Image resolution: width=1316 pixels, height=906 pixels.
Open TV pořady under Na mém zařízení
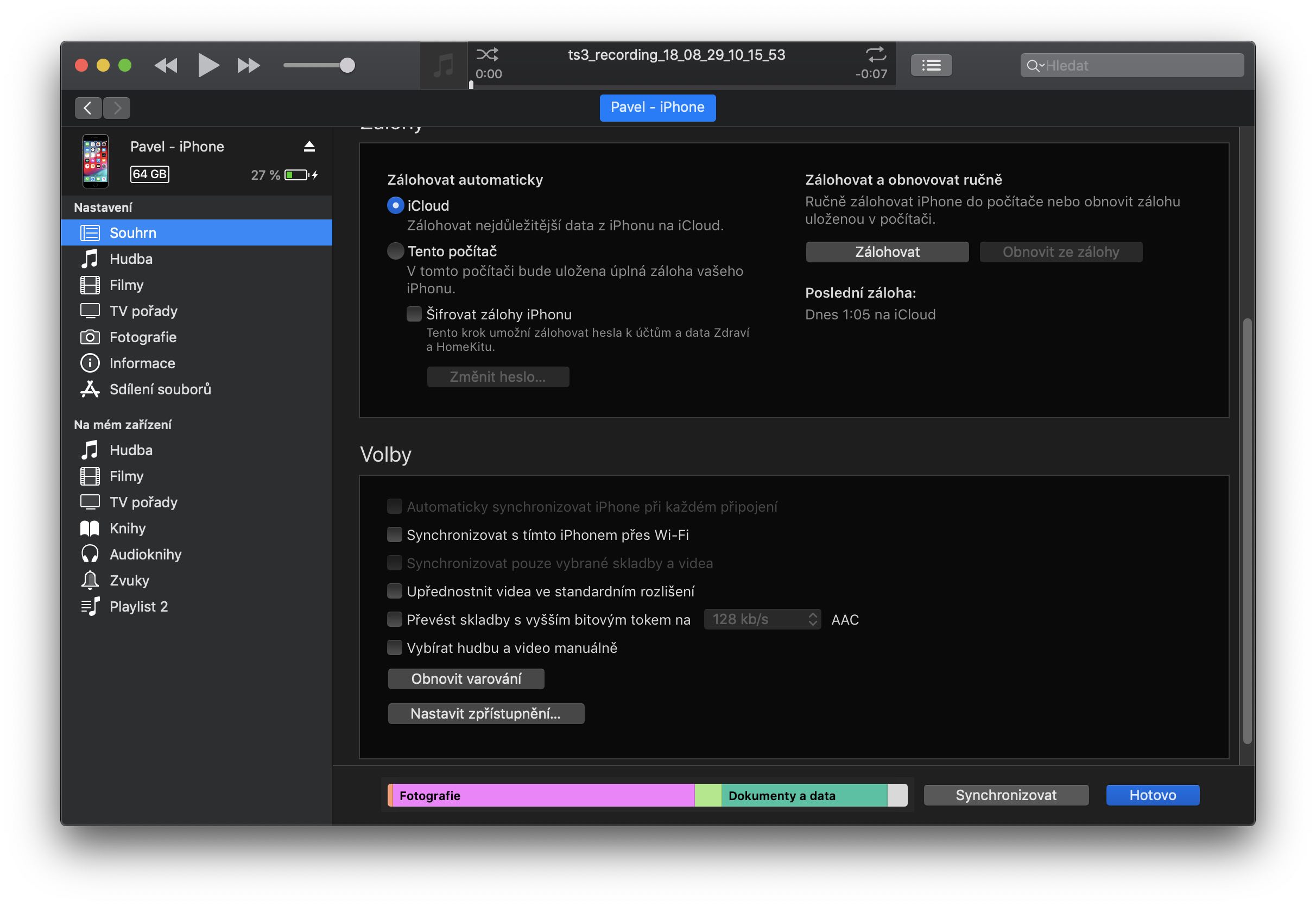tap(197, 502)
